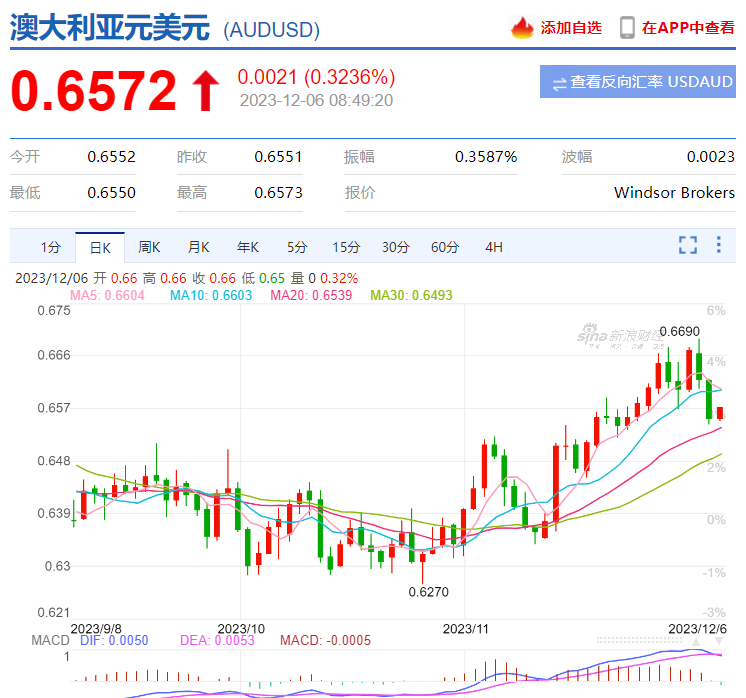
Task: Select the 日K daily candlestick tab
Action: 100,247
